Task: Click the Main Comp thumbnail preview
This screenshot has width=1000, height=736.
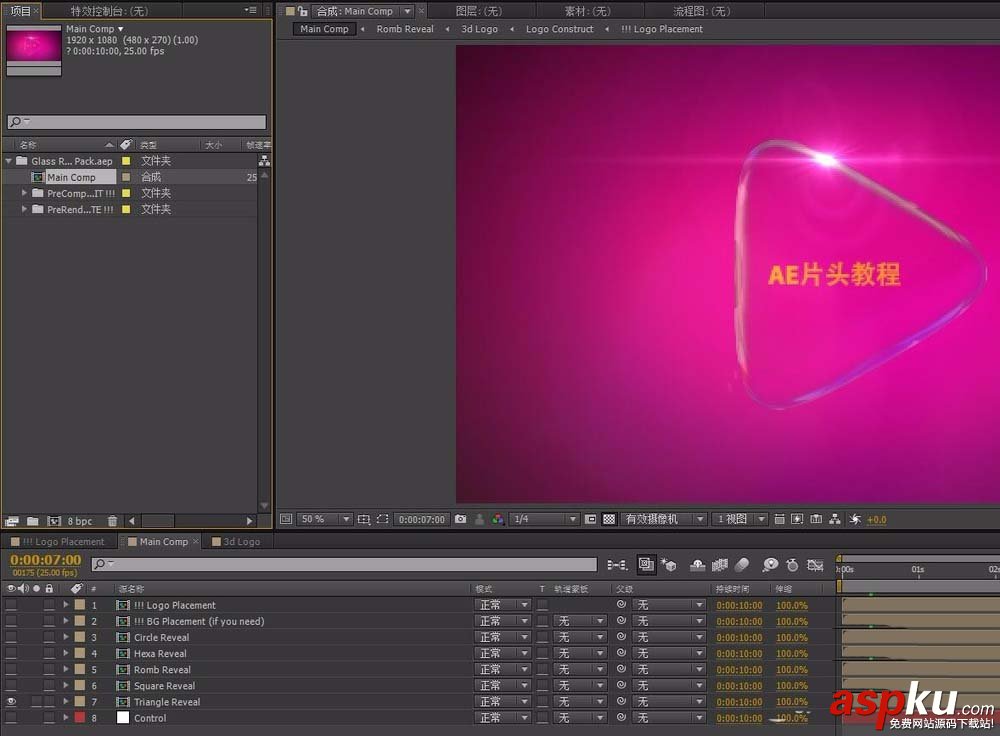Action: point(34,50)
